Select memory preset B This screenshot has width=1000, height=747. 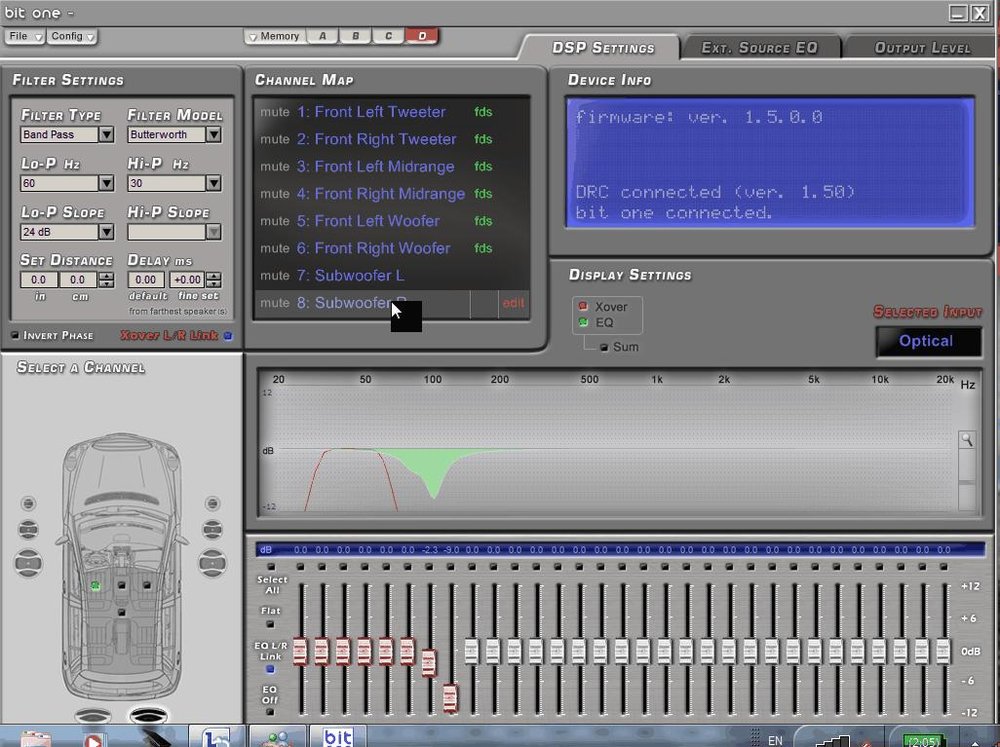[x=356, y=36]
